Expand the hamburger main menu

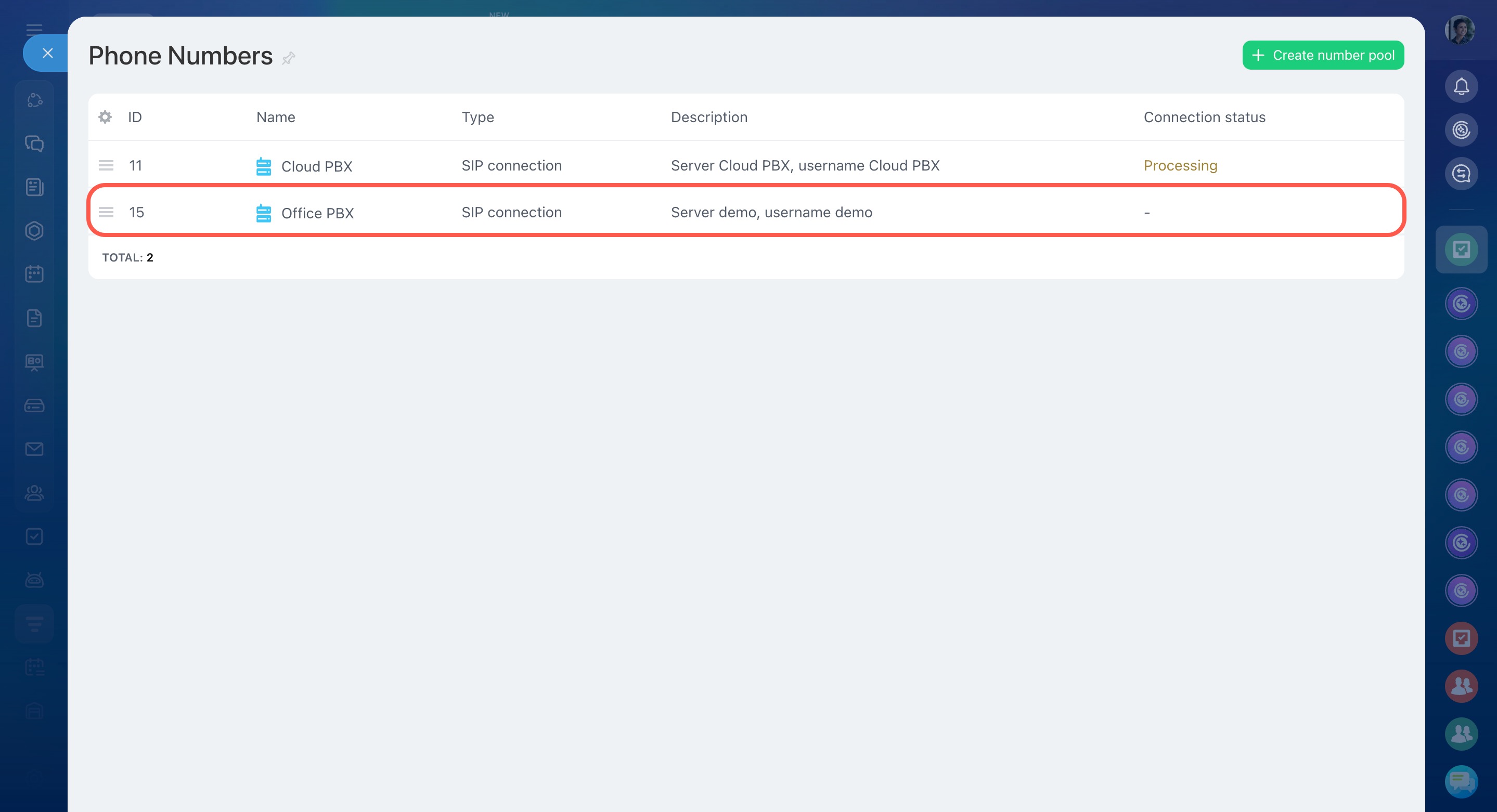pyautogui.click(x=34, y=29)
